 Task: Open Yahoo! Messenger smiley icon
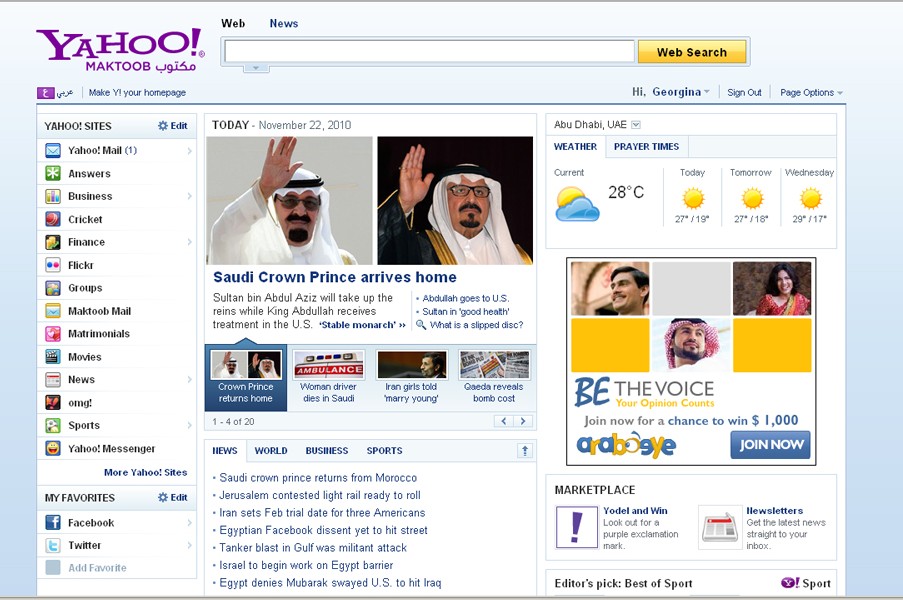tap(53, 449)
